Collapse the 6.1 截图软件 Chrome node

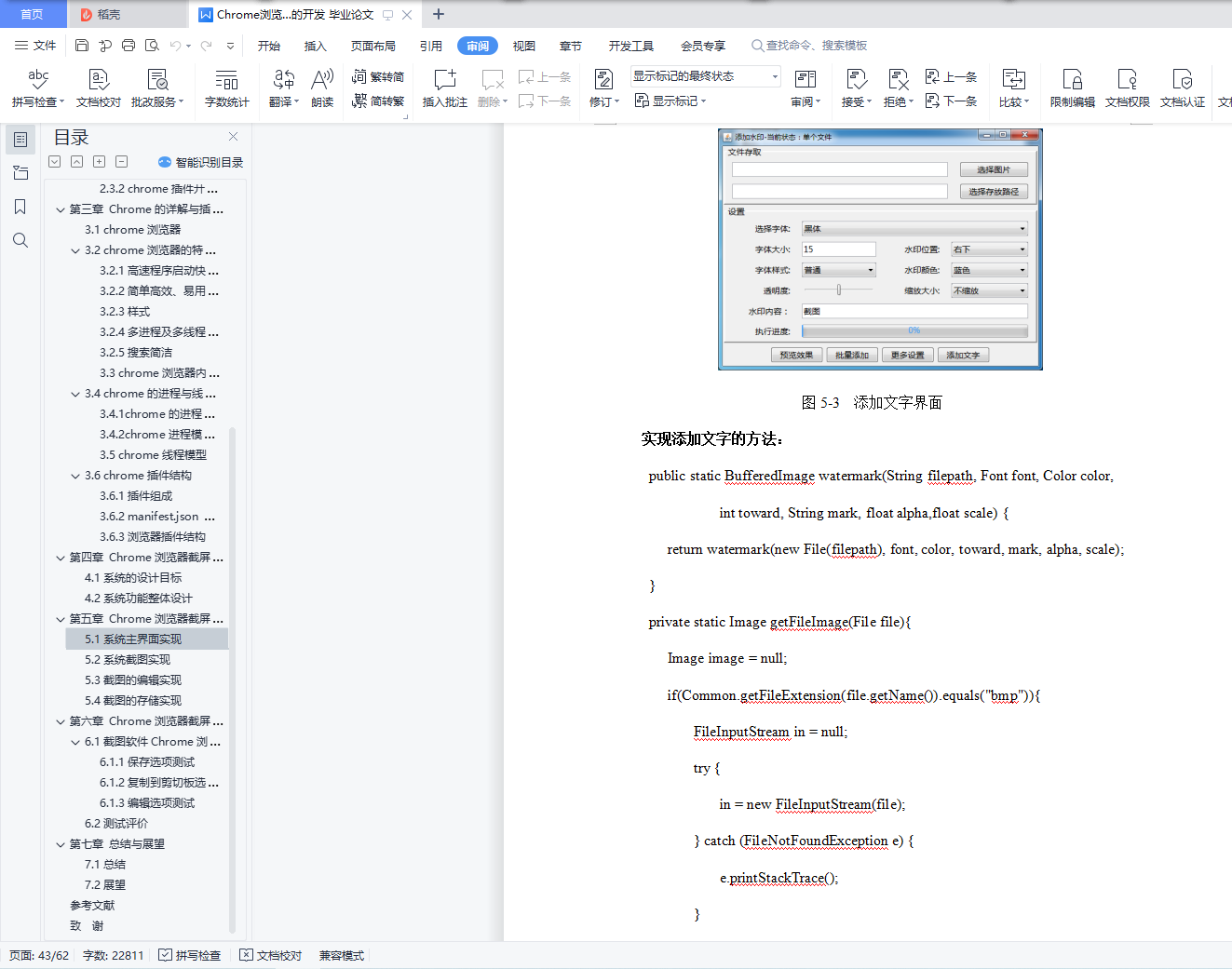point(75,742)
